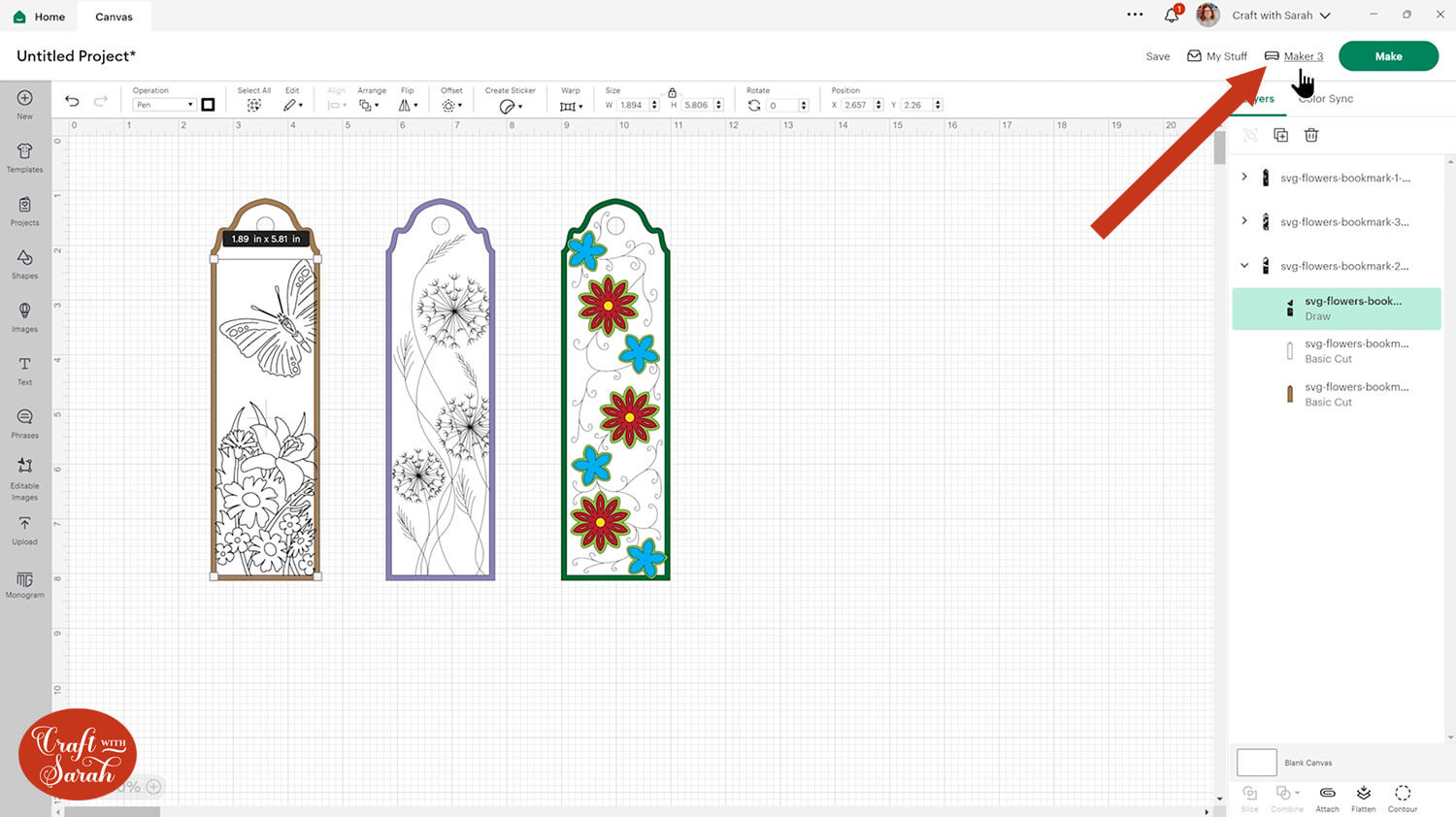Click the green Make button
The height and width of the screenshot is (817, 1456).
[x=1388, y=56]
